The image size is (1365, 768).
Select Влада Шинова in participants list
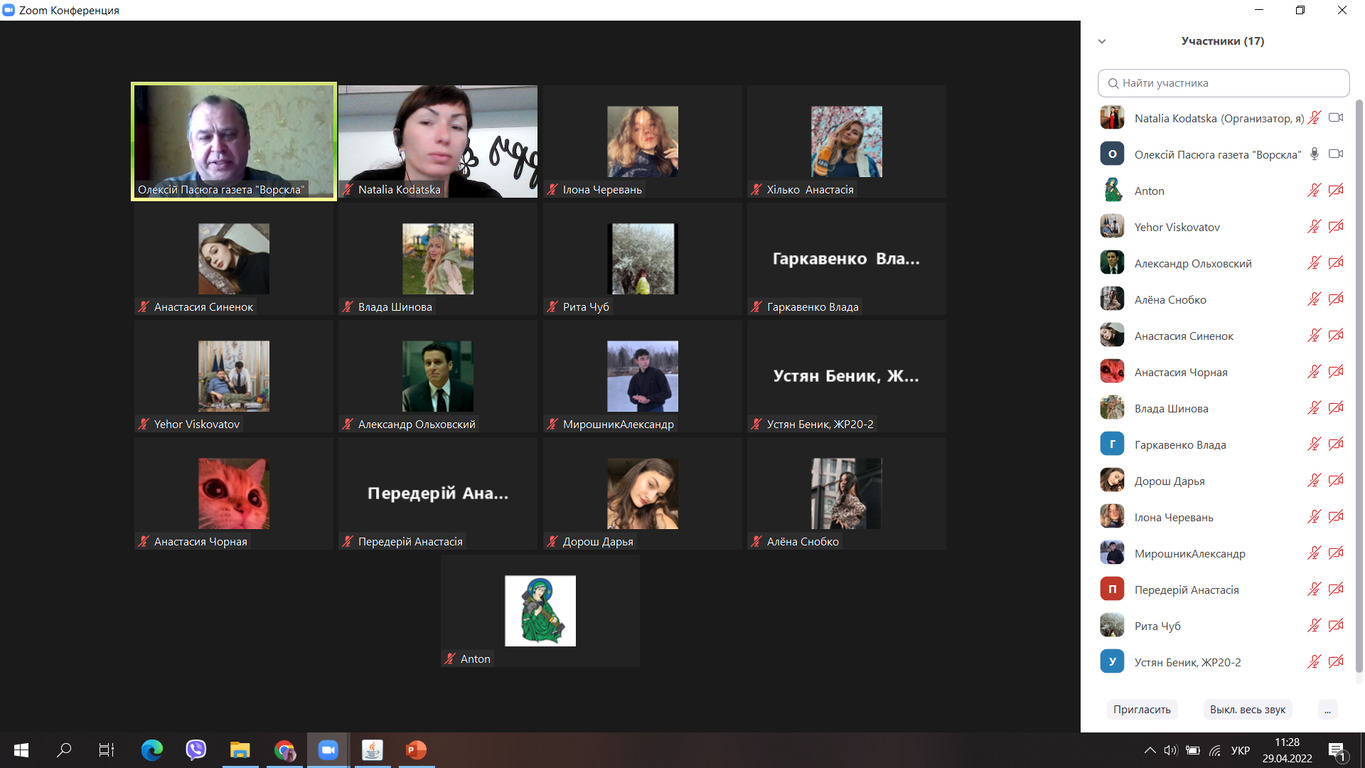[1223, 408]
